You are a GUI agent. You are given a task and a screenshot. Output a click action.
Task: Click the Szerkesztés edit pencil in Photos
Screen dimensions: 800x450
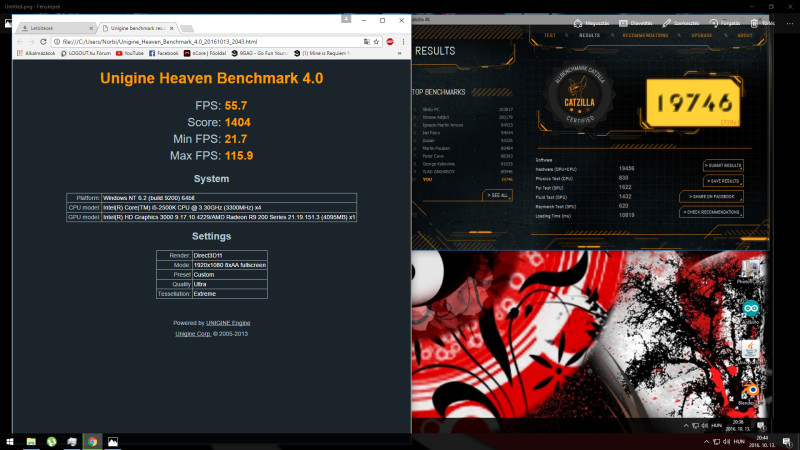666,23
